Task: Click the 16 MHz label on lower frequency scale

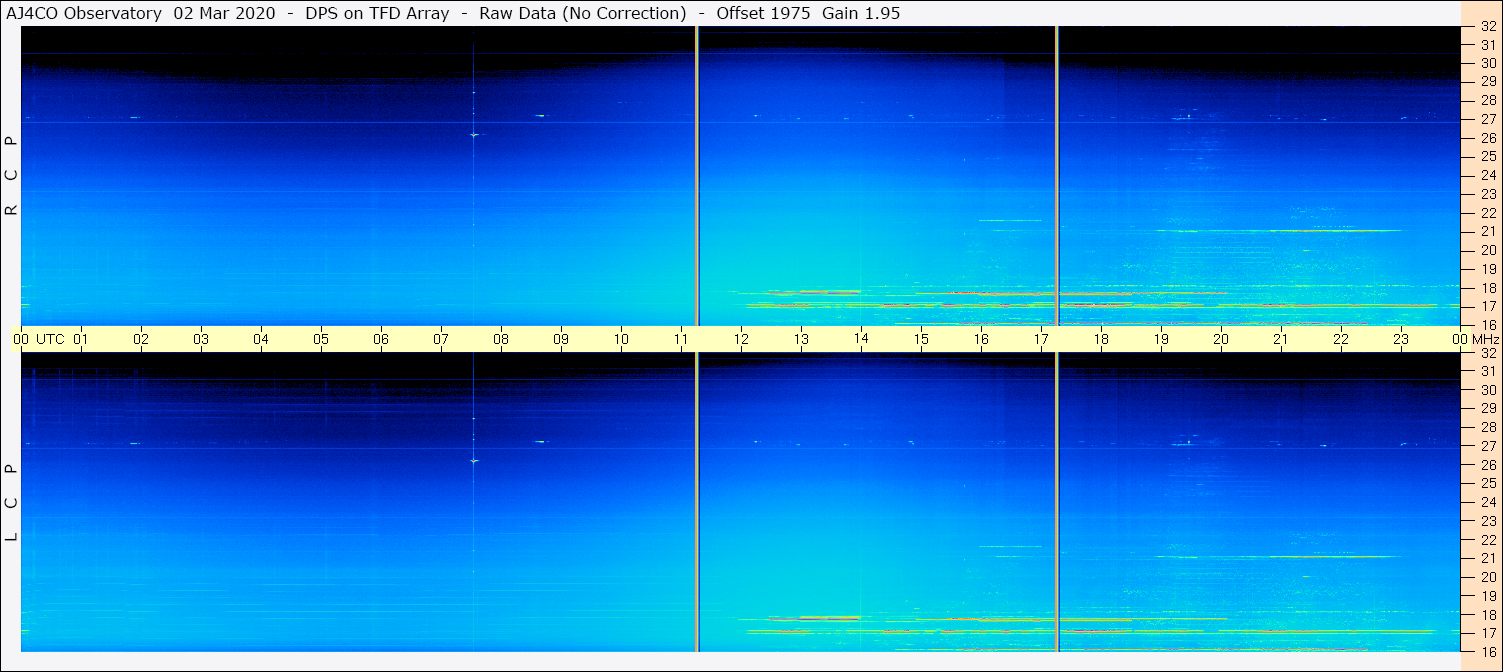Action: coord(1487,651)
